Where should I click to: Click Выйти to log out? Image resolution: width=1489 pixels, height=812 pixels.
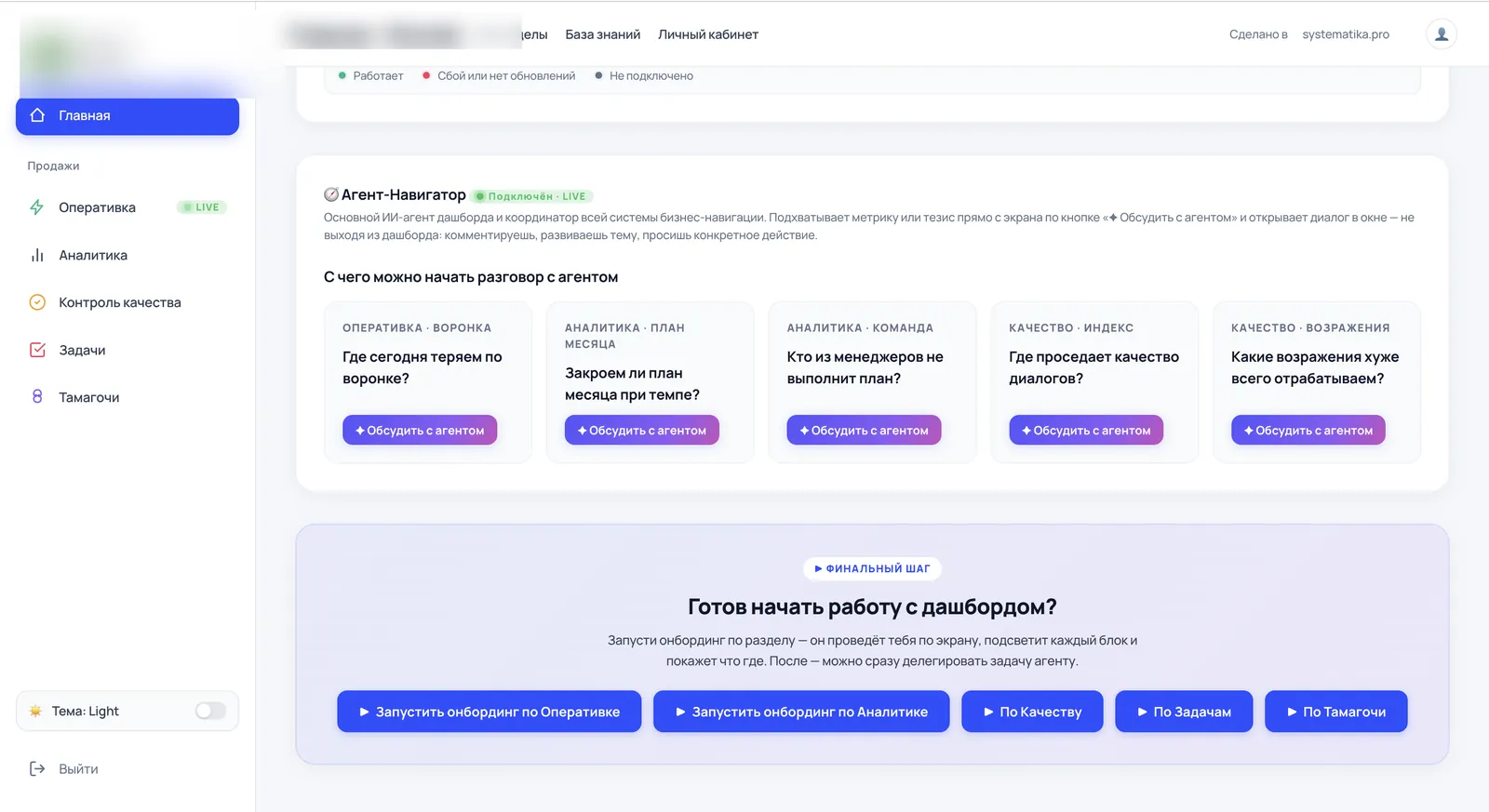(x=78, y=769)
